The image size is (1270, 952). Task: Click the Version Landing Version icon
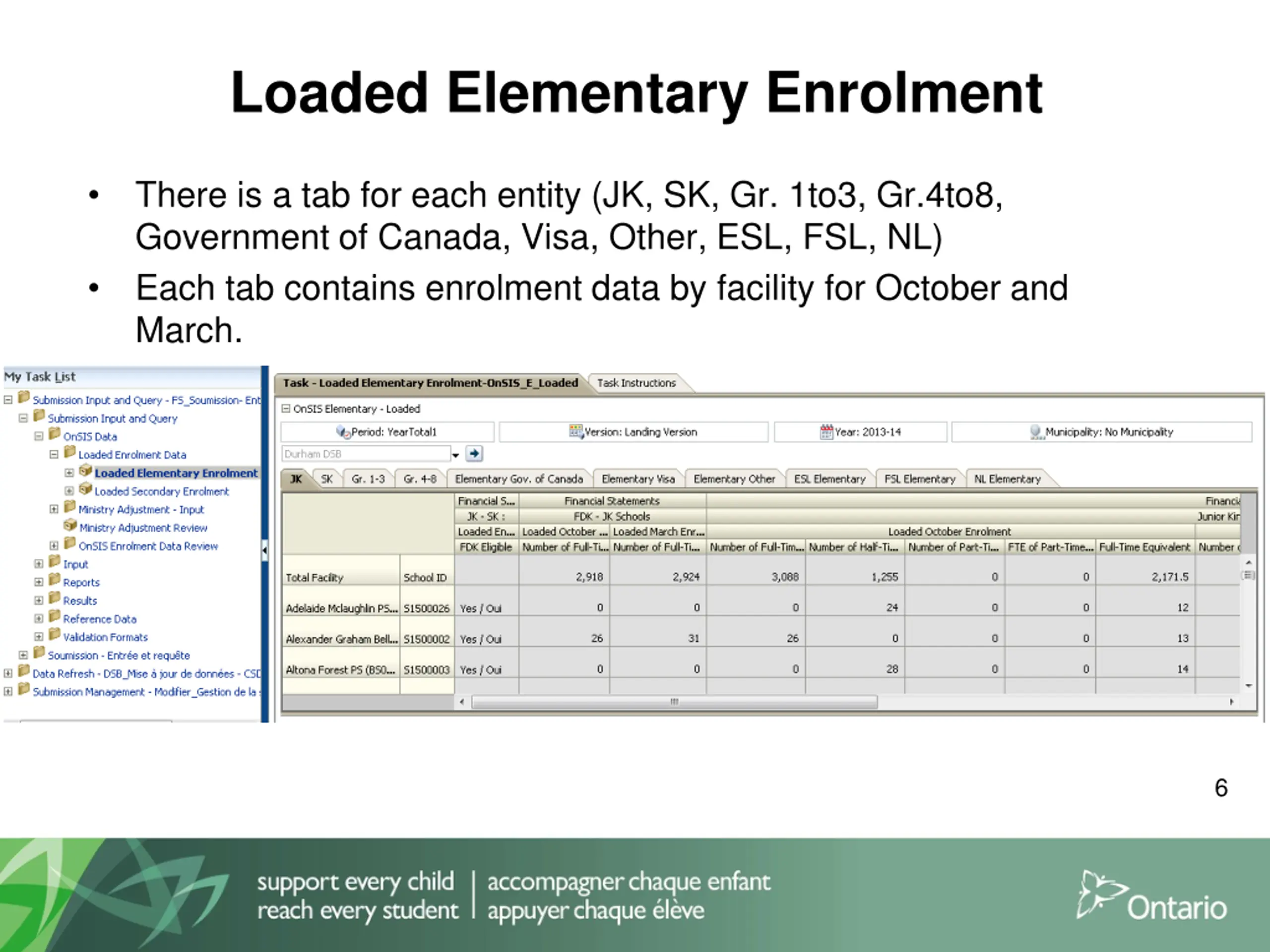pyautogui.click(x=576, y=431)
